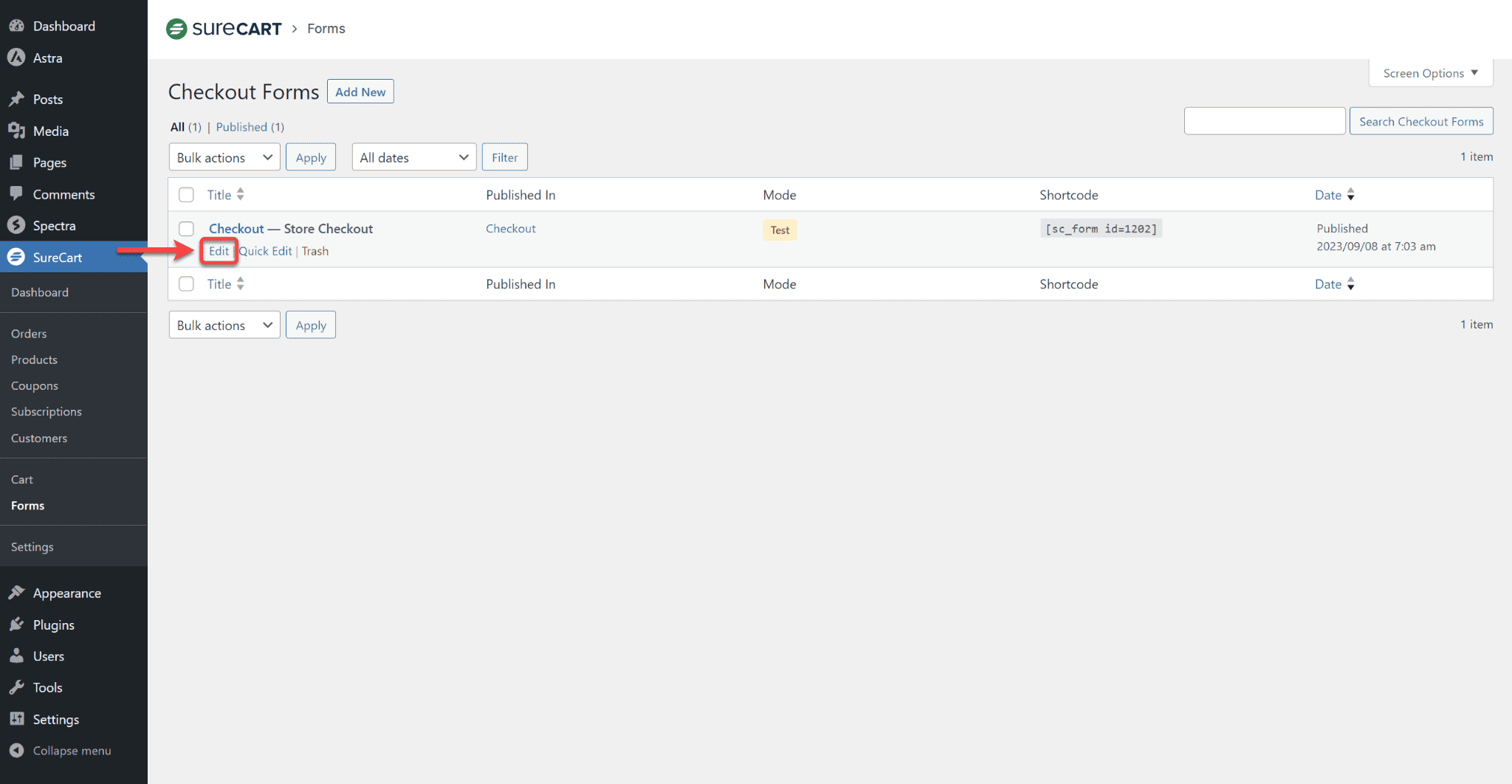Screen dimensions: 1512x784
Task: Expand the Screen Options panel
Action: pos(1430,73)
